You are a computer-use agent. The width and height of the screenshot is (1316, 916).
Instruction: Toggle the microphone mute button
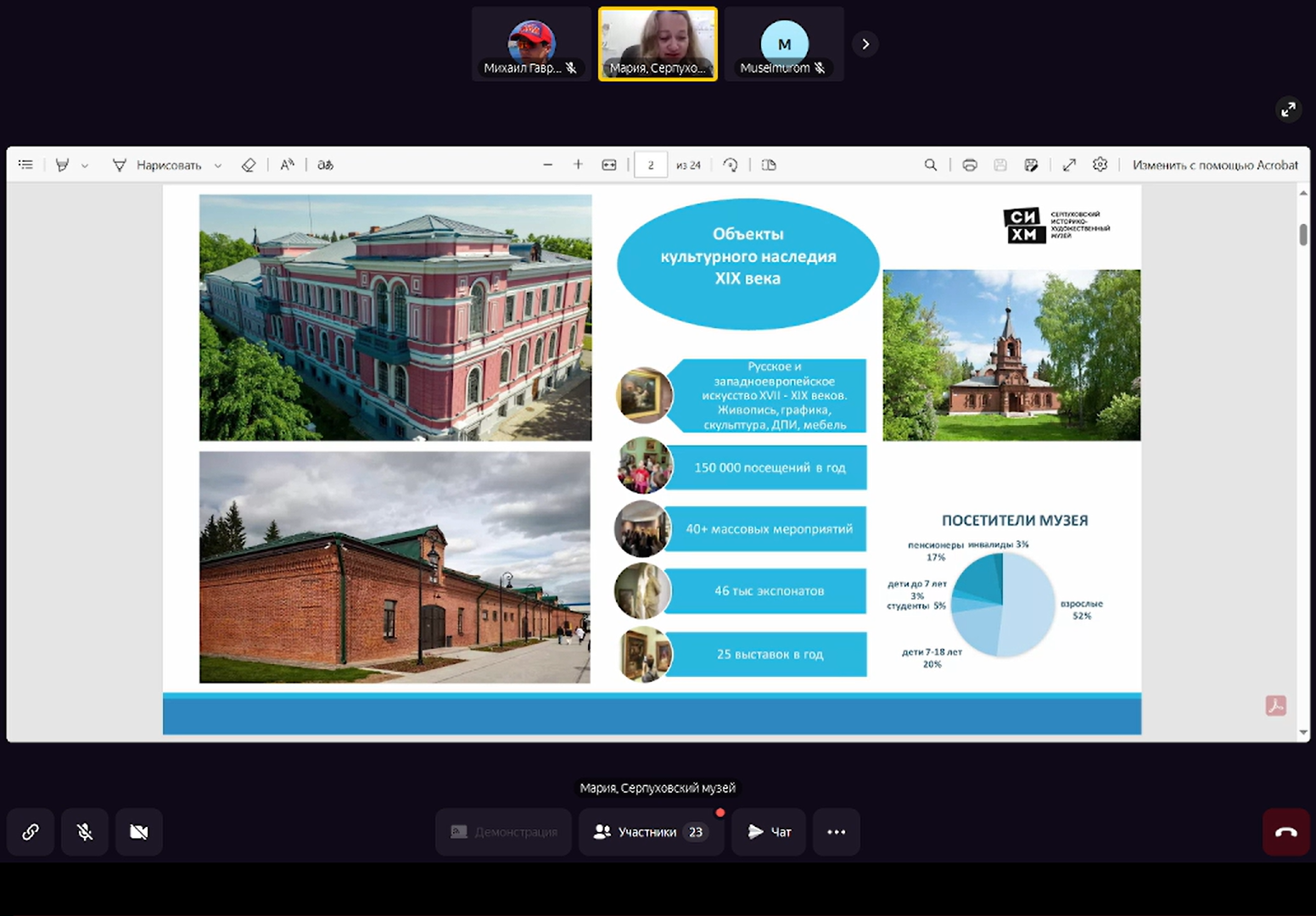point(85,832)
